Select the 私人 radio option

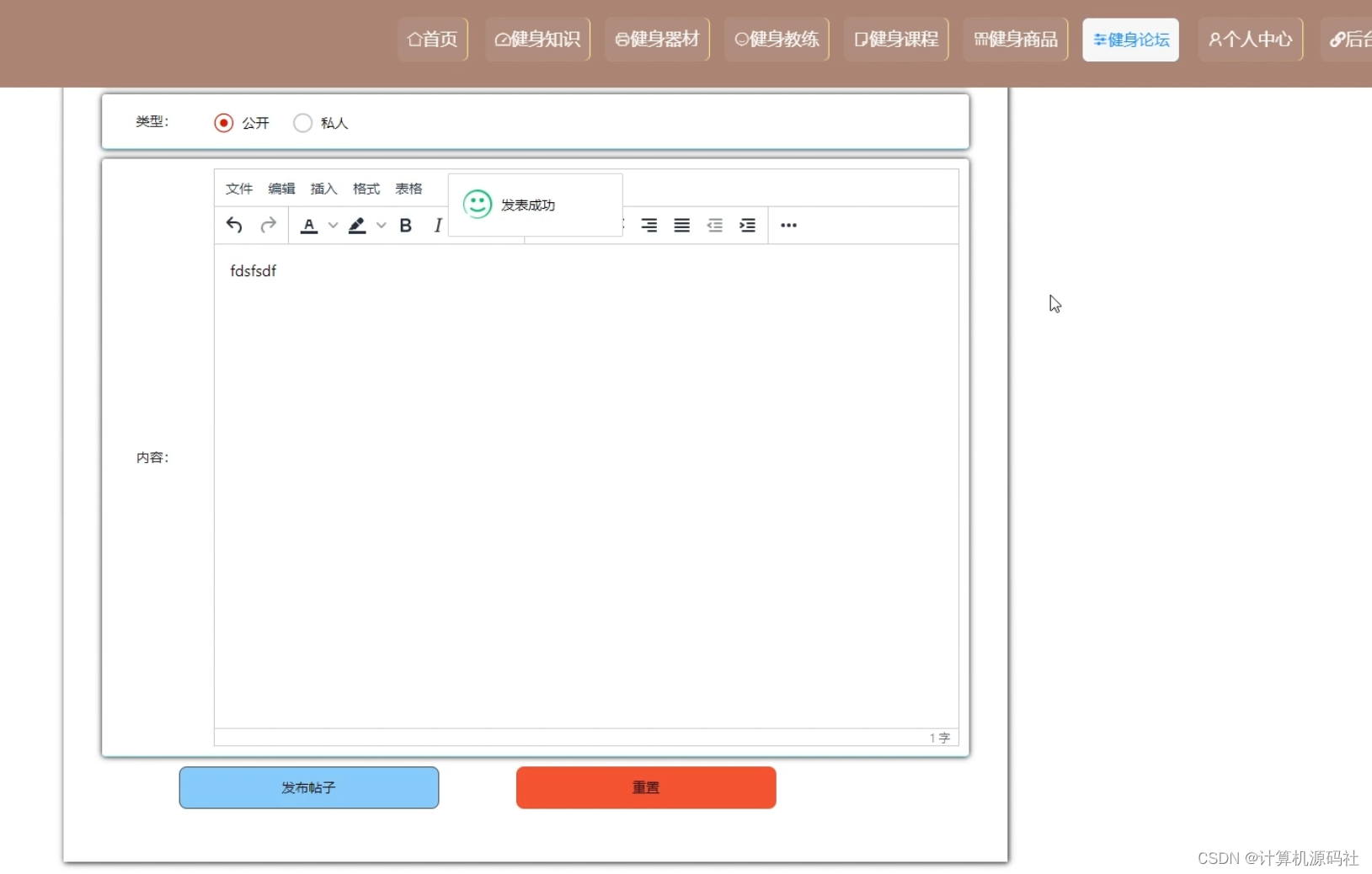point(302,123)
